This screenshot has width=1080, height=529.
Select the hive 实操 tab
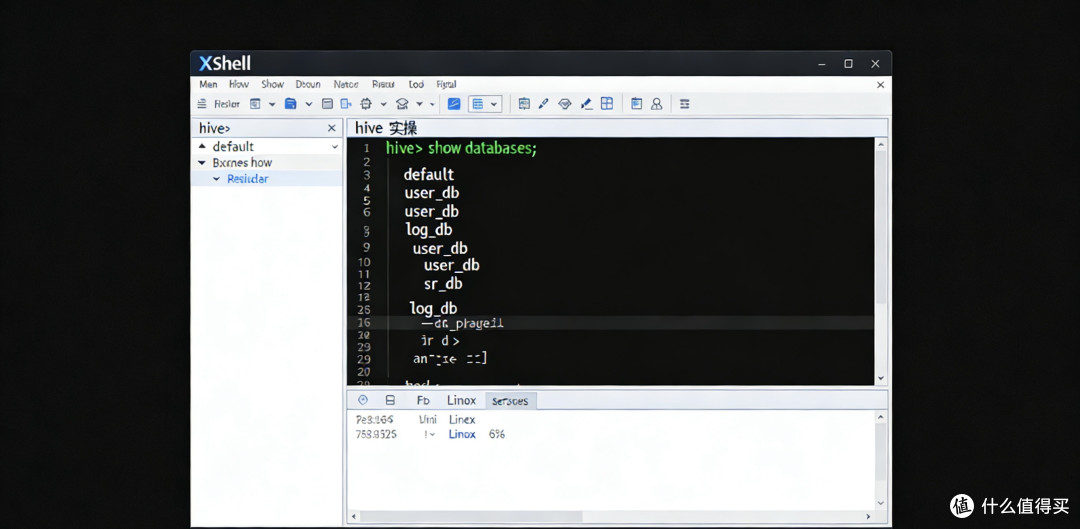coord(386,128)
